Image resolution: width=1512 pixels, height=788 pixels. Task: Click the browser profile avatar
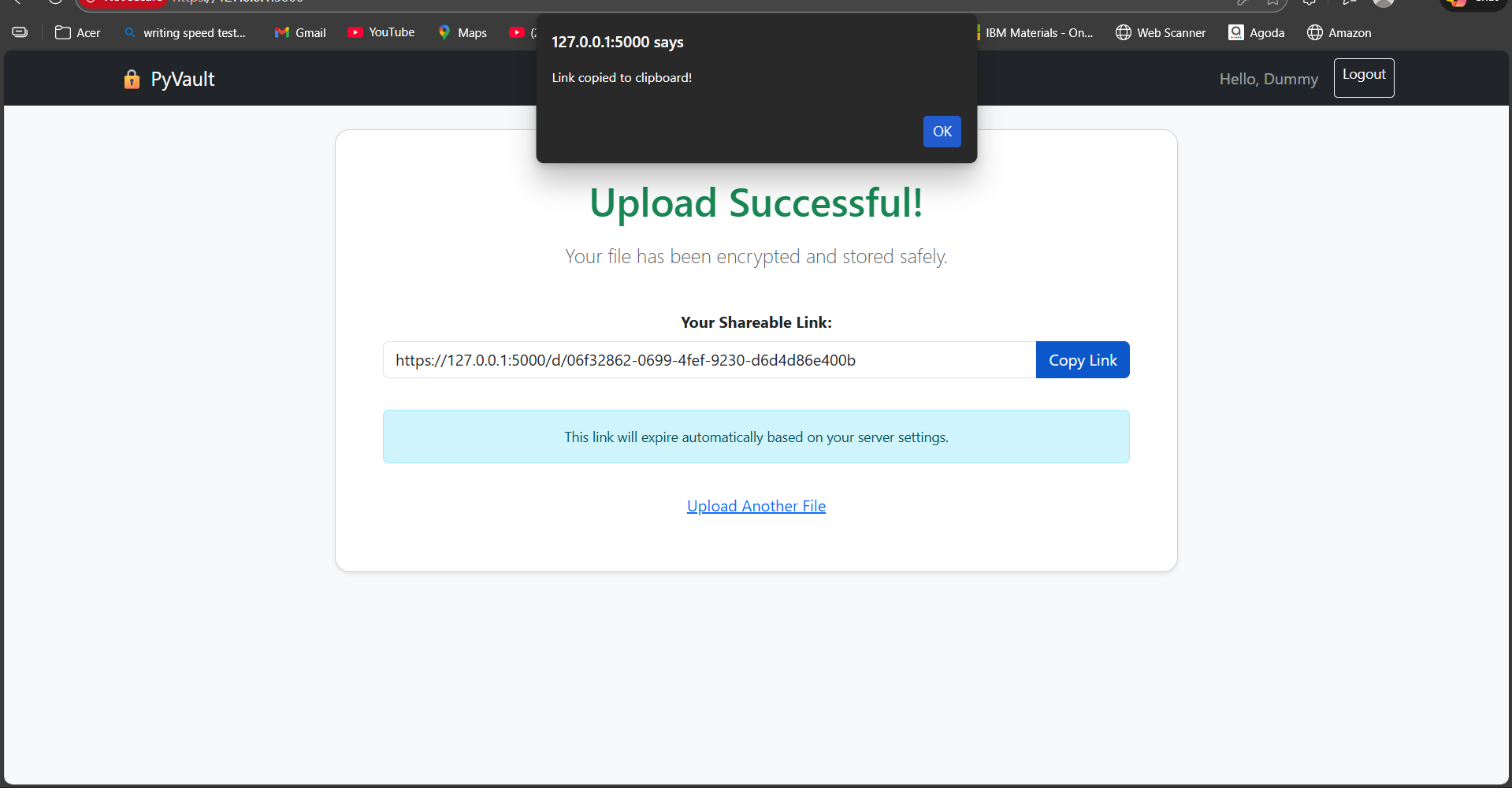1383,2
